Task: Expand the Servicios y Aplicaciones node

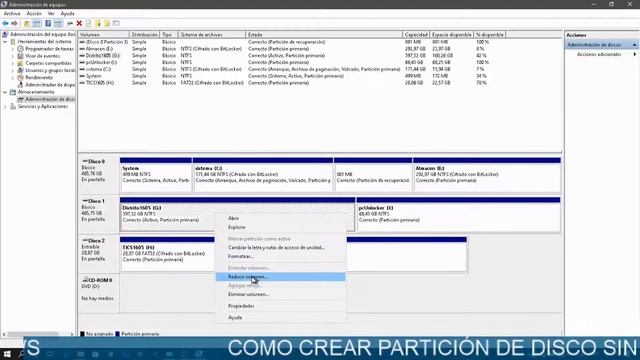Action: pyautogui.click(x=5, y=107)
